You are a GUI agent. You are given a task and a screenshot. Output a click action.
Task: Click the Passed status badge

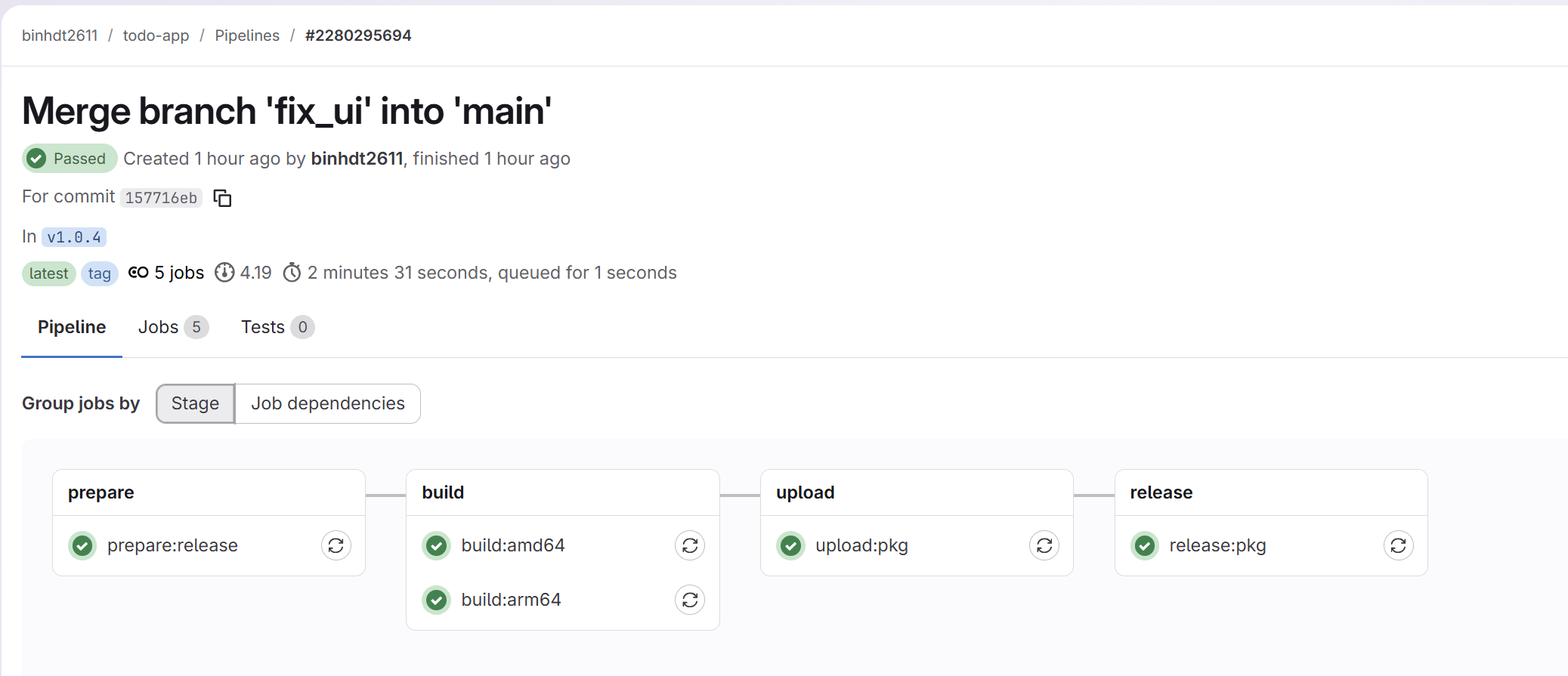(70, 159)
